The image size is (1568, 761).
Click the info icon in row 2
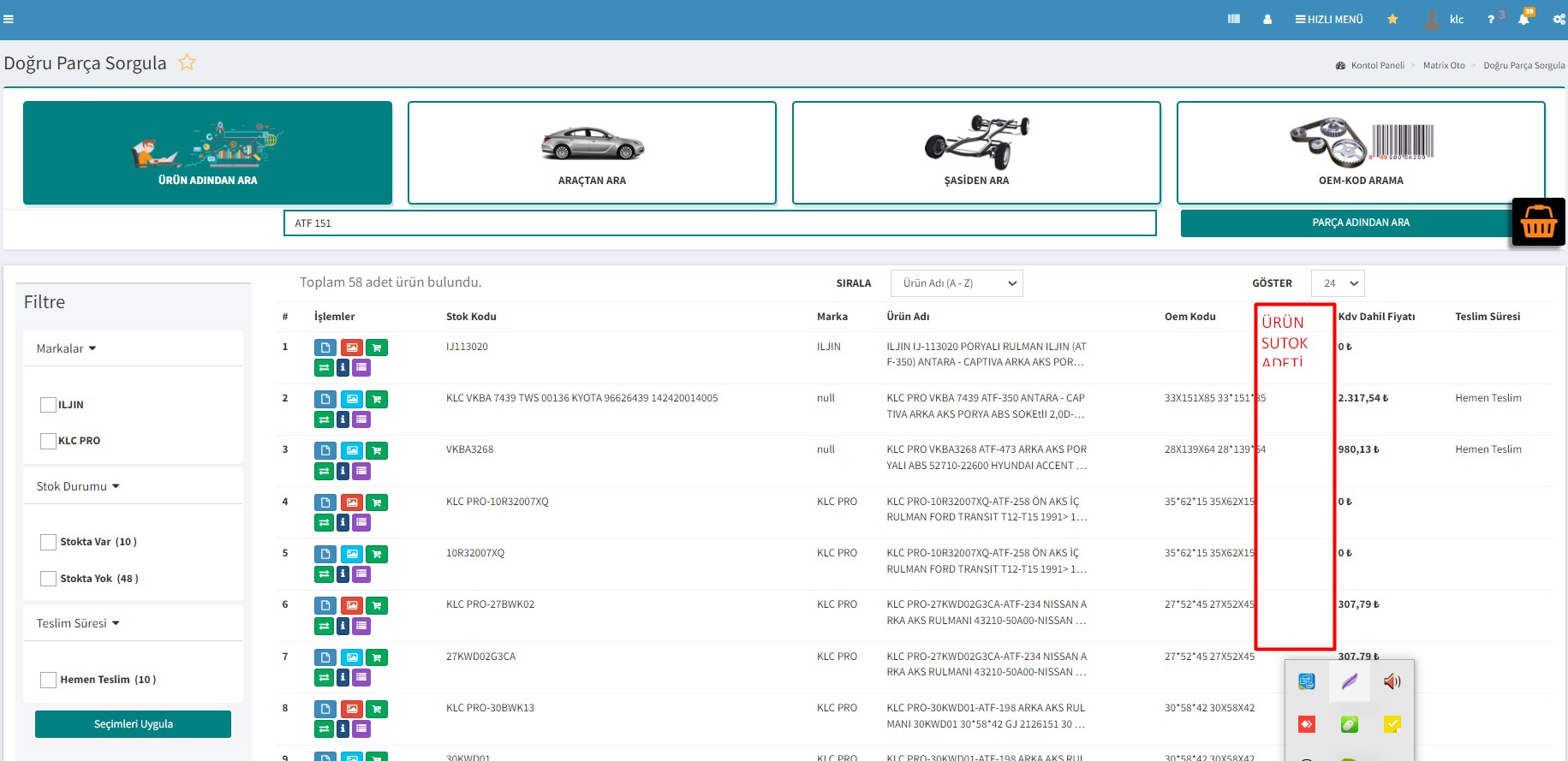[343, 419]
